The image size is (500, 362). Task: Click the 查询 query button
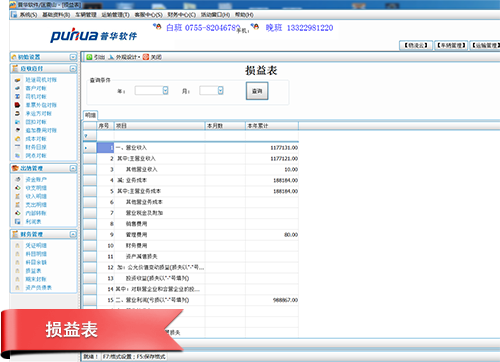tap(257, 91)
